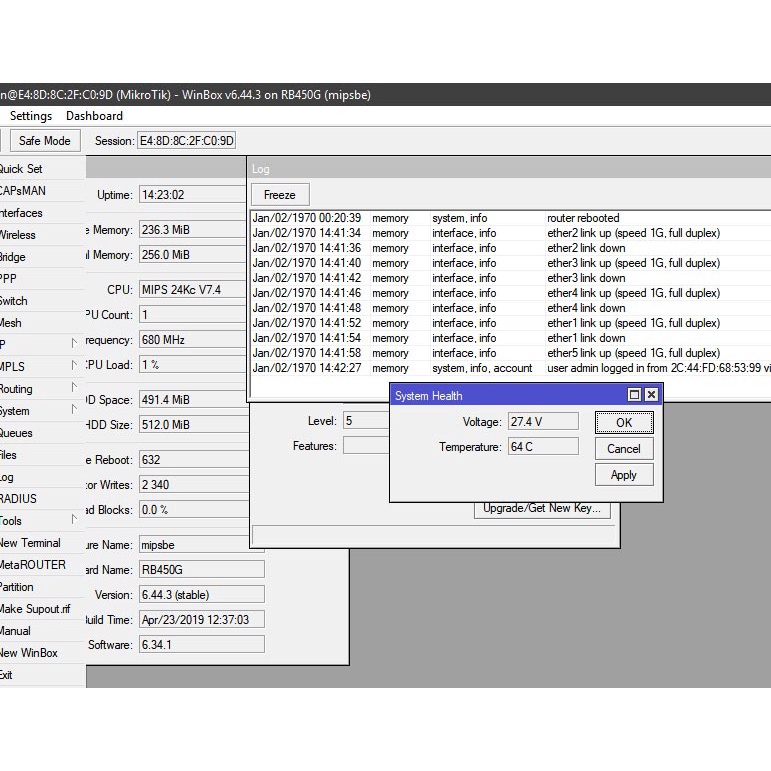Select Wireless in the sidebar

pos(18,235)
